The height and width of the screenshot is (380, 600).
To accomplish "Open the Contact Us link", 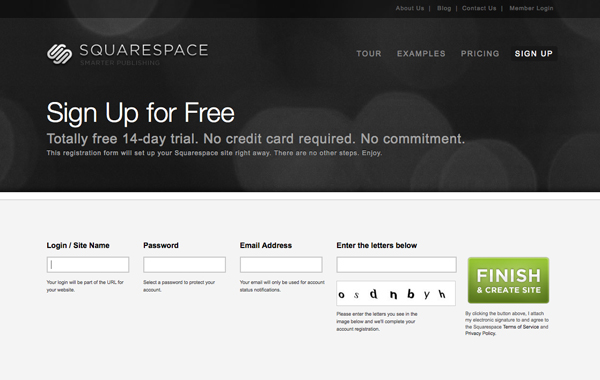I will click(x=479, y=8).
